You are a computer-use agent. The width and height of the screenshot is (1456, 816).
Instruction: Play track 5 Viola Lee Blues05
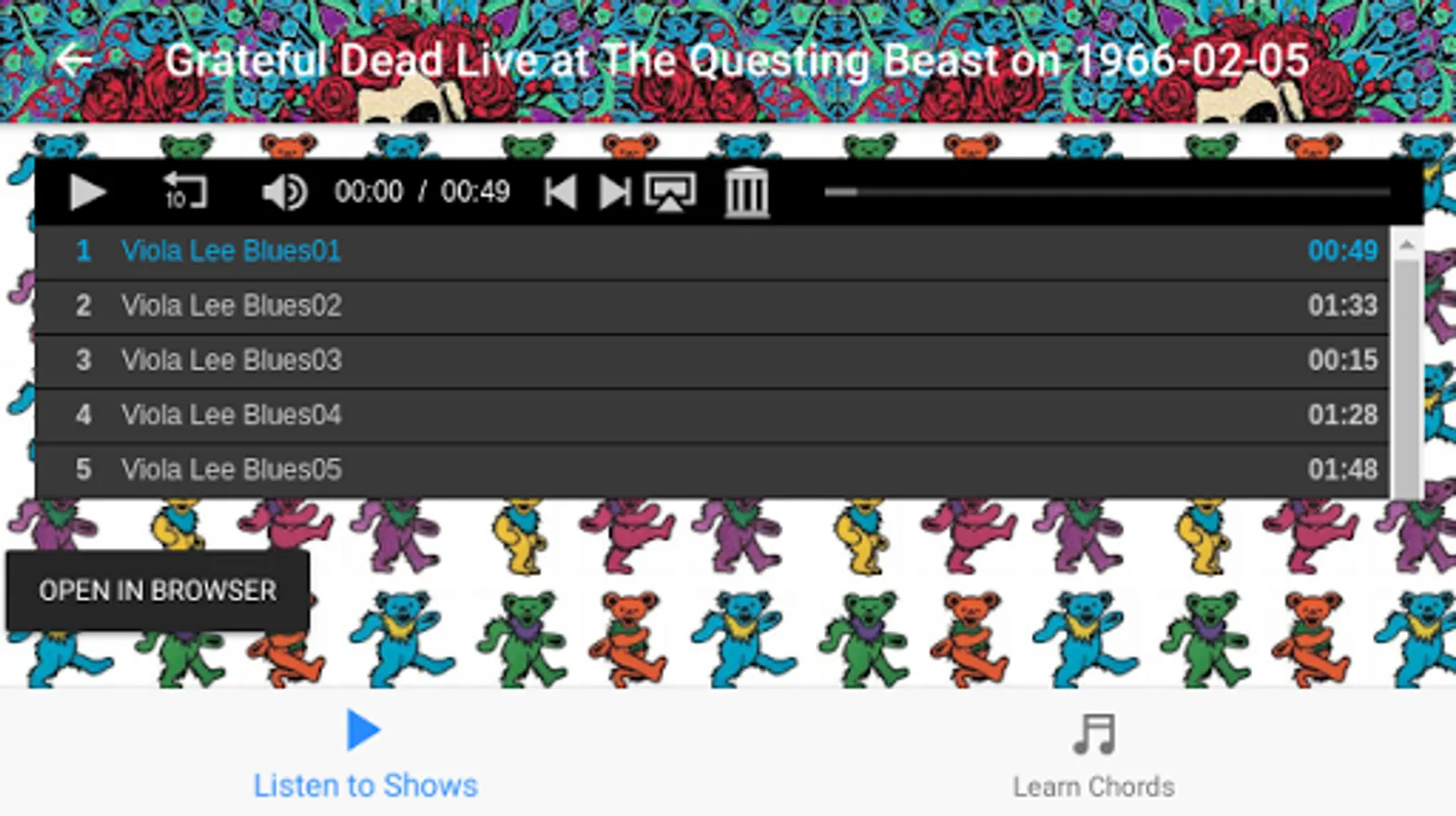[x=712, y=470]
